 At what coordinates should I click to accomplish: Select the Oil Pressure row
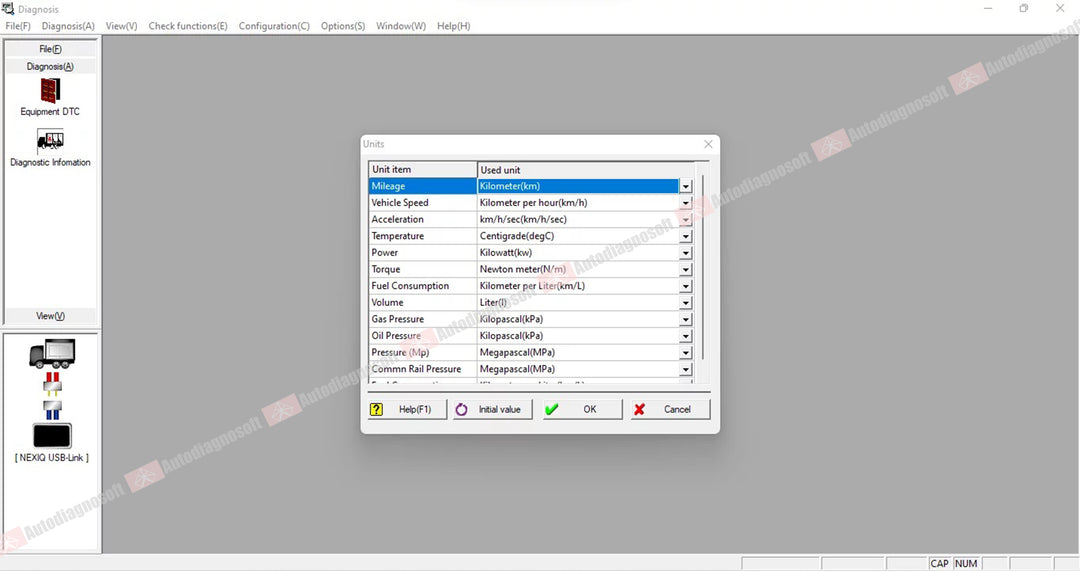point(530,336)
